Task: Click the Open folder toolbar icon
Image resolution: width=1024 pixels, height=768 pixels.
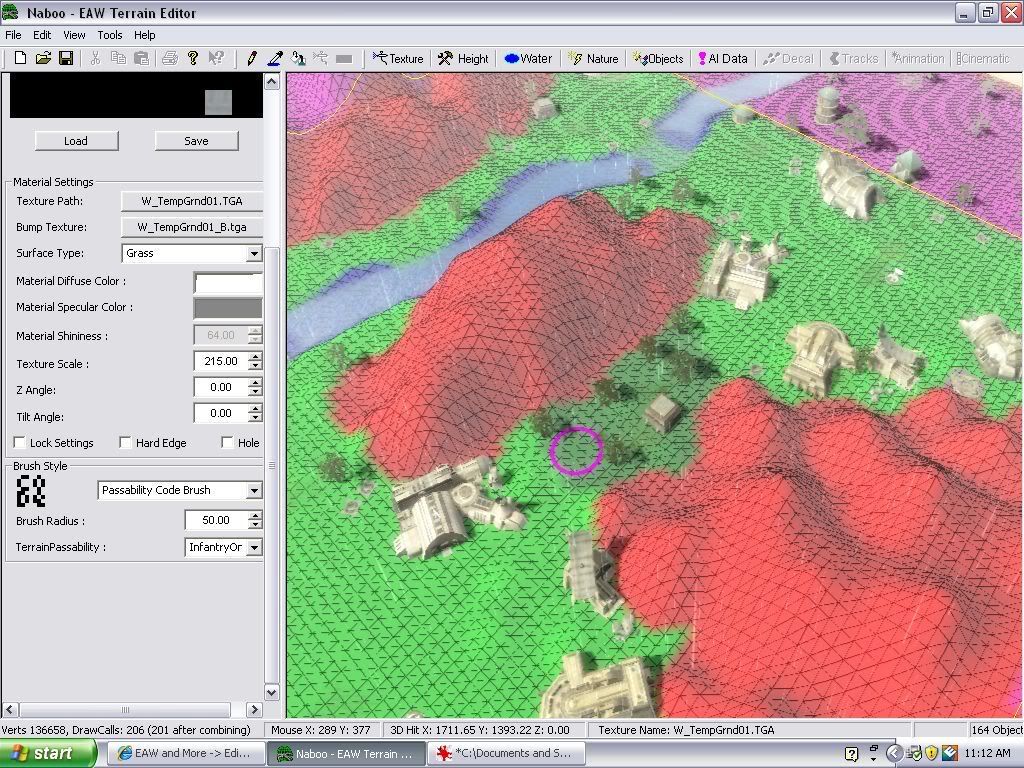Action: 43,58
